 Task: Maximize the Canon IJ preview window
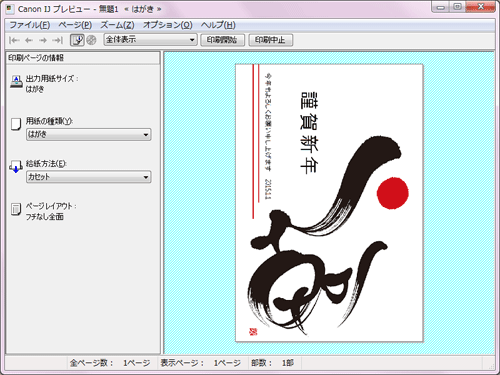coord(457,7)
